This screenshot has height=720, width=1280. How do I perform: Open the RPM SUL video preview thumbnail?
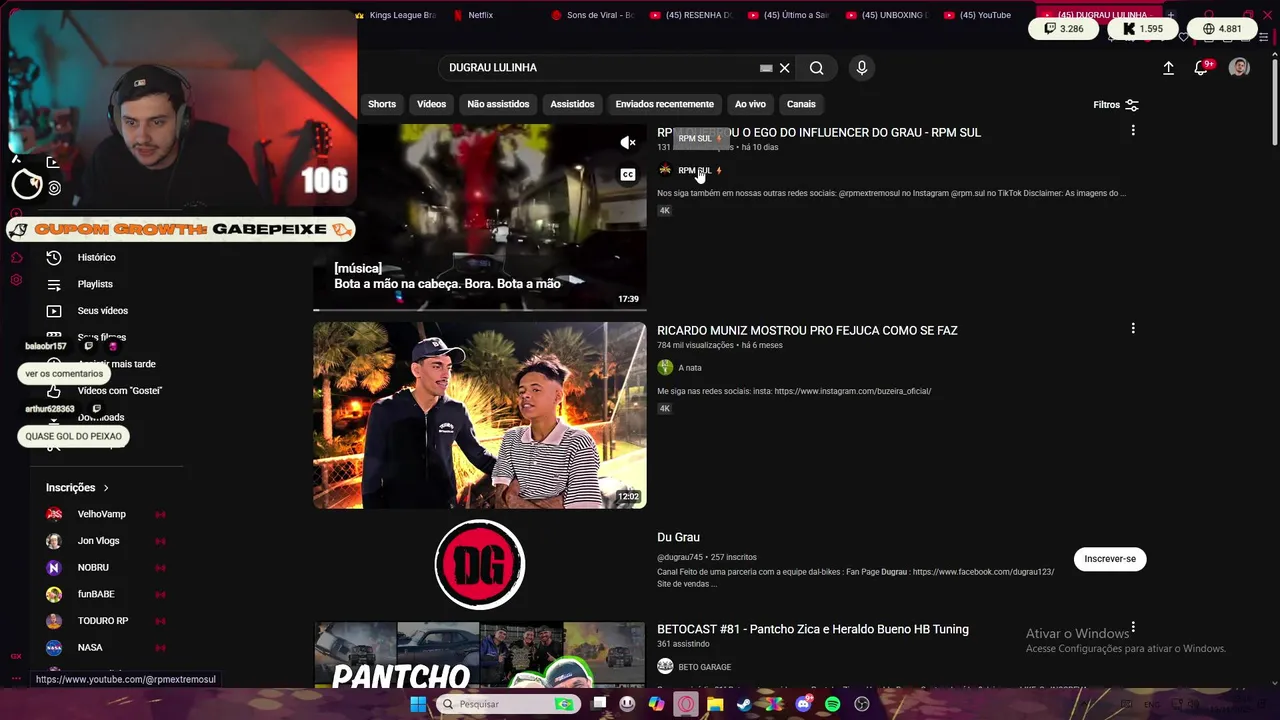coord(480,217)
